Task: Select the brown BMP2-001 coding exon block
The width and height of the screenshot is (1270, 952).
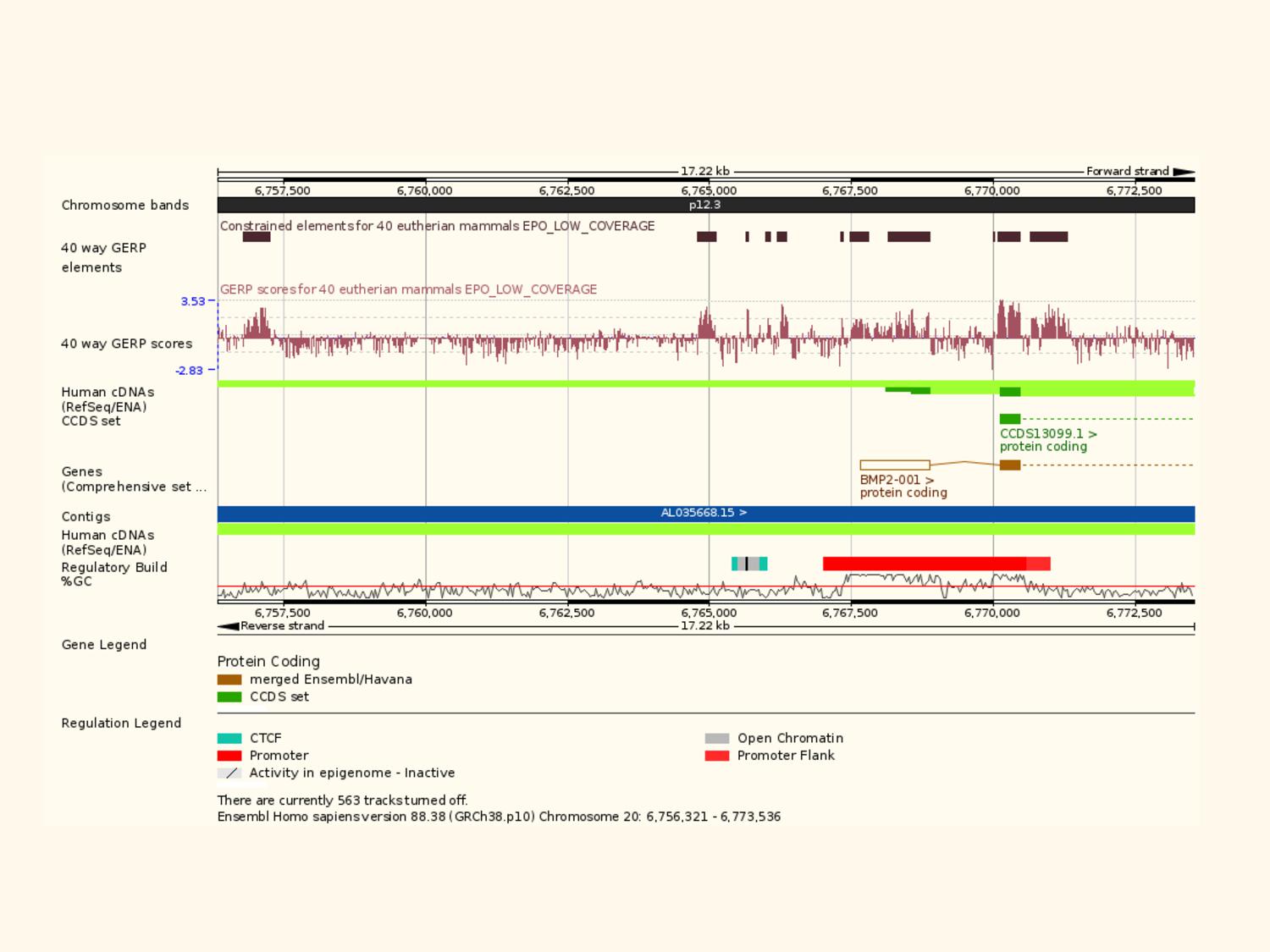Action: [x=1010, y=465]
